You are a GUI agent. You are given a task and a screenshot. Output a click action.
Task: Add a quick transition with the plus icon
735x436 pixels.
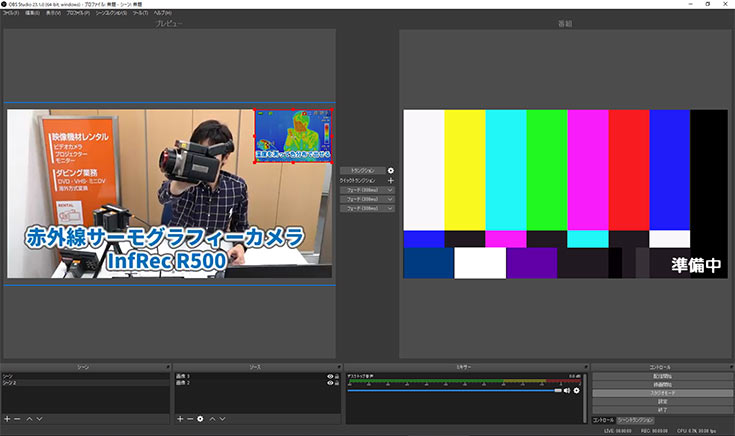pos(390,180)
